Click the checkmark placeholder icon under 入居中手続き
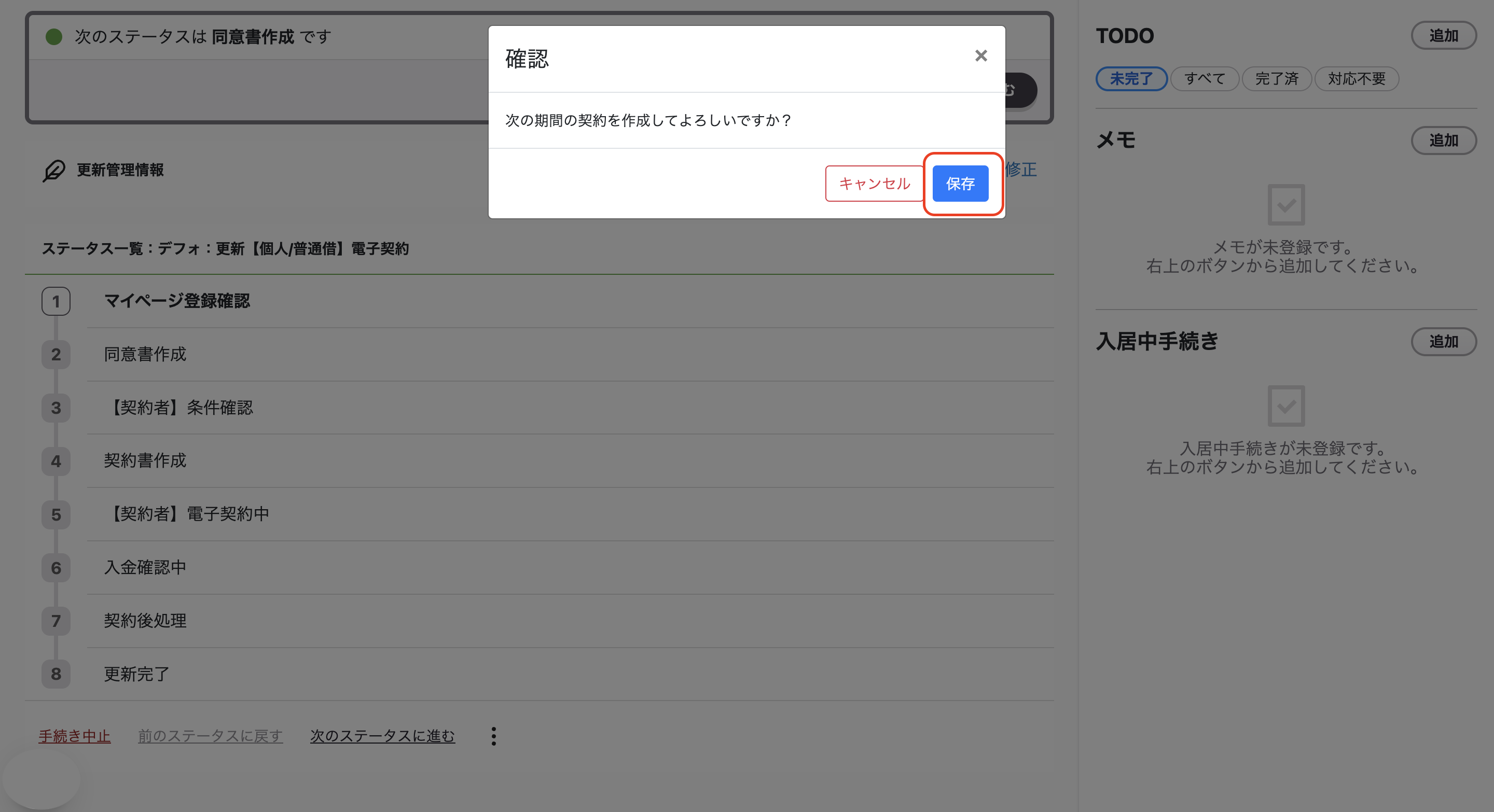This screenshot has width=1494, height=812. pos(1286,405)
